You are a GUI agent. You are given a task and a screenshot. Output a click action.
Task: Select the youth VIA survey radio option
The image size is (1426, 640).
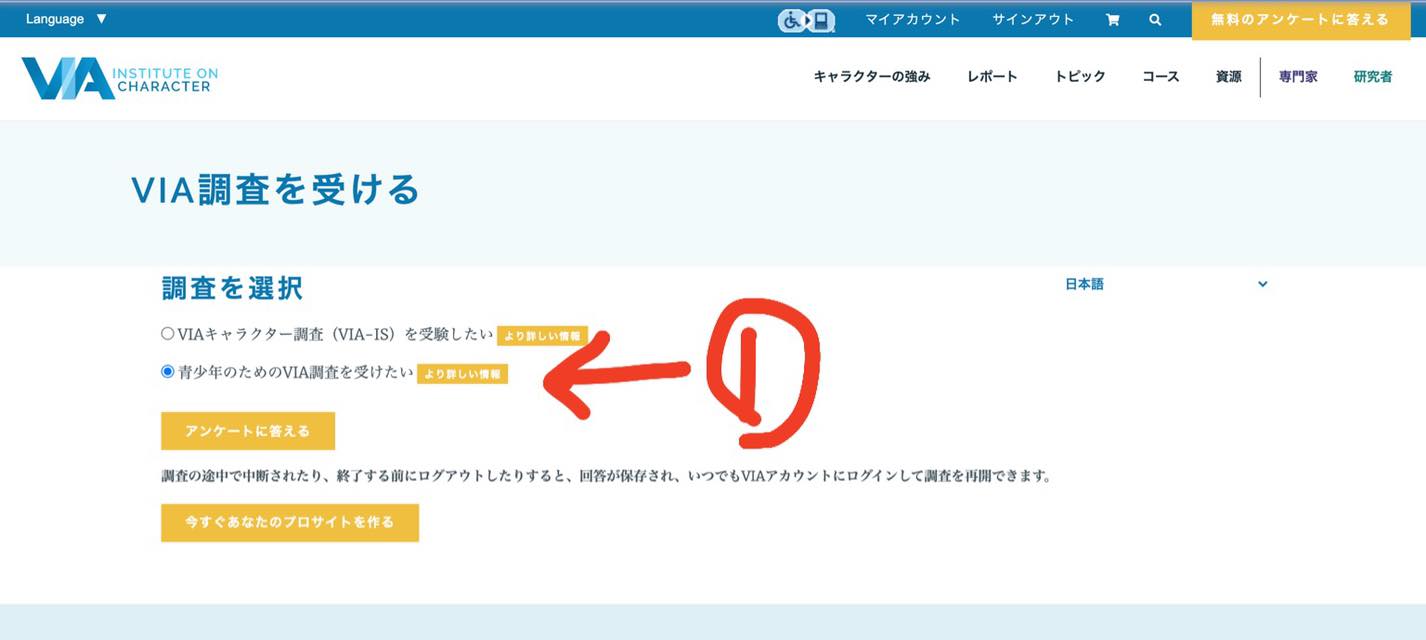click(x=167, y=372)
